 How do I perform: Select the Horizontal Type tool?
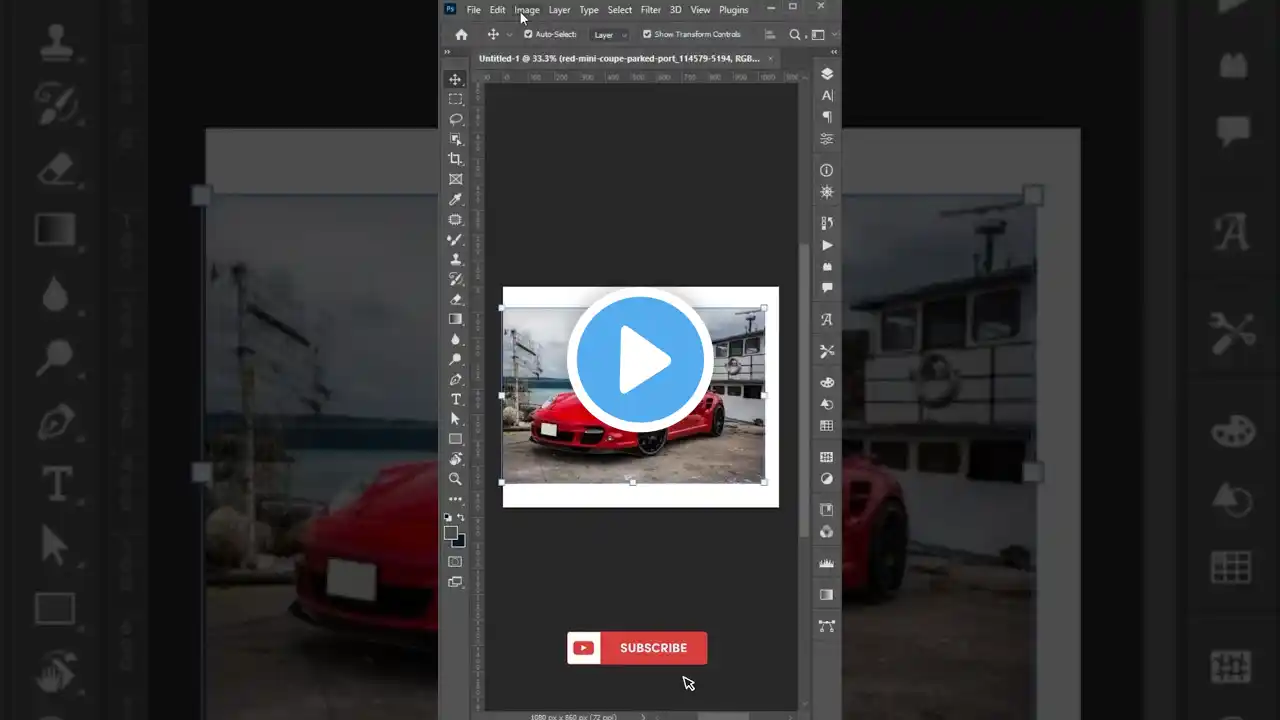tap(456, 399)
